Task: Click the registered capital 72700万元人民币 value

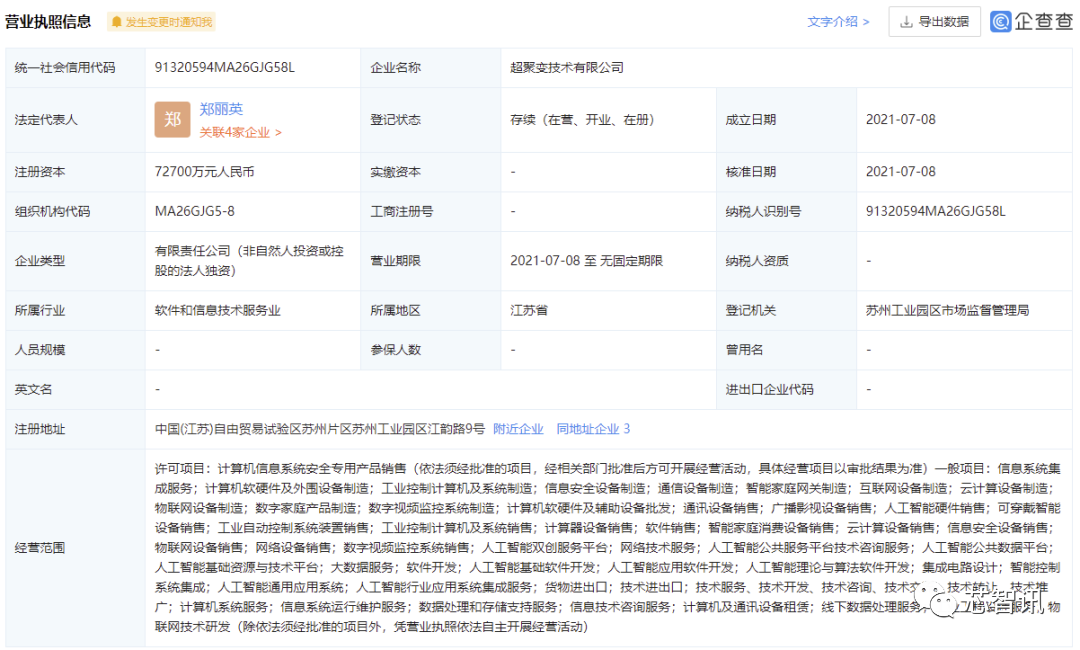Action: click(x=205, y=172)
